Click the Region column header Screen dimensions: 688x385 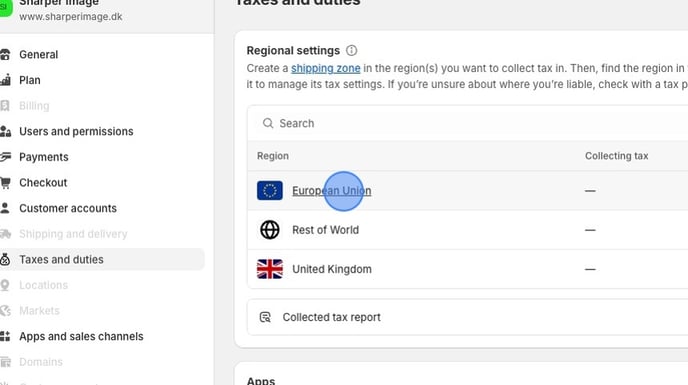(x=273, y=156)
